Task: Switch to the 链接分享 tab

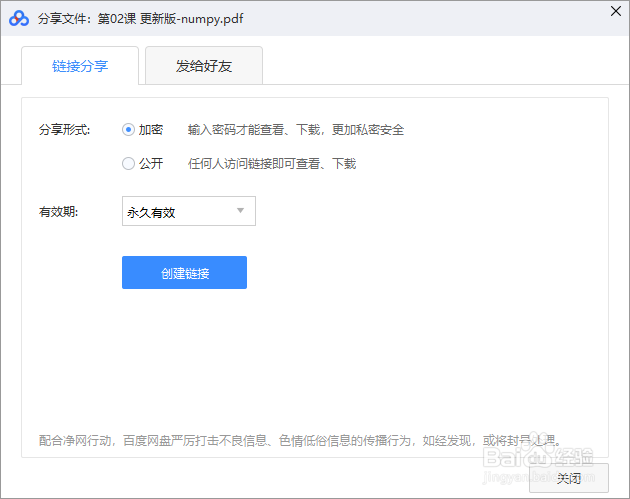Action: (80, 66)
